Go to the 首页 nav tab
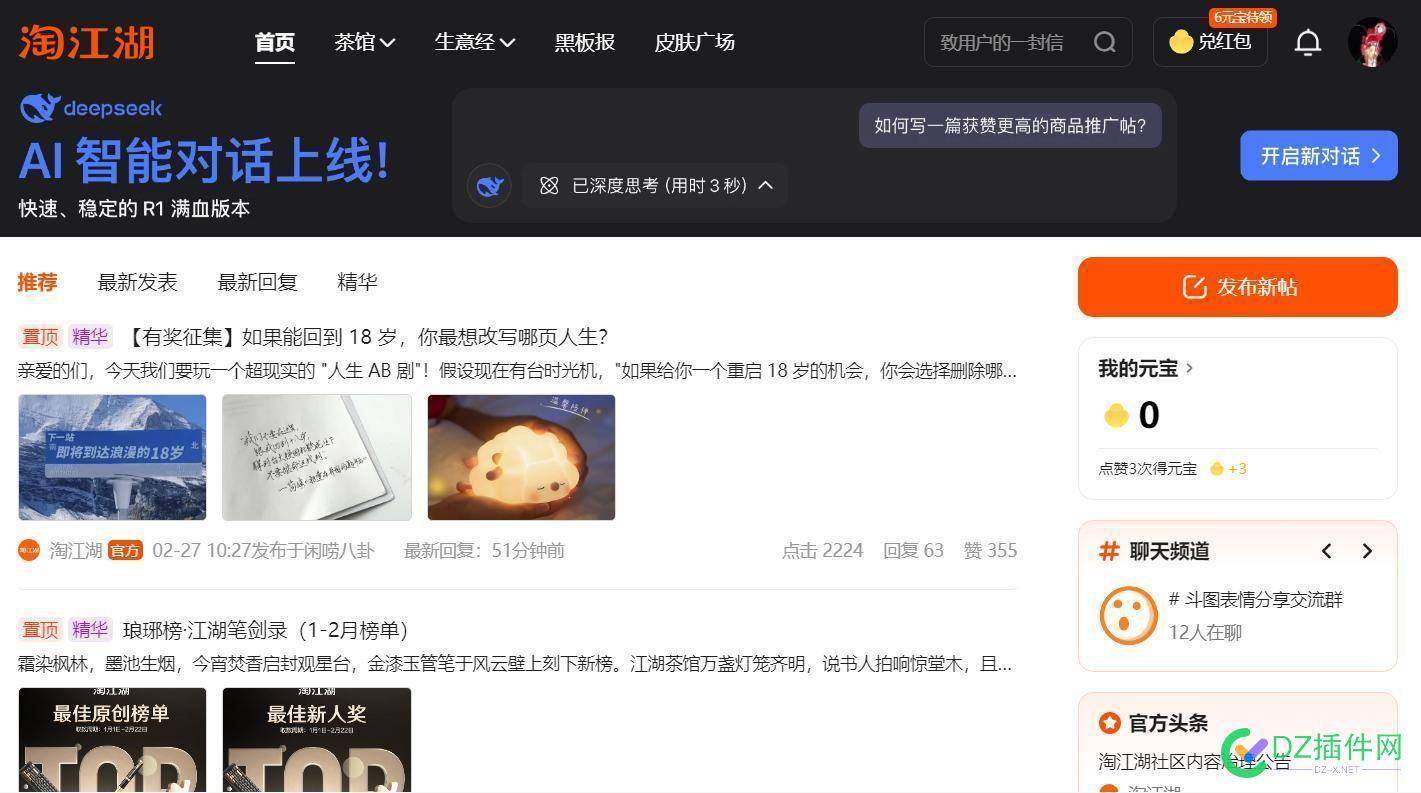This screenshot has height=793, width=1421. click(275, 42)
